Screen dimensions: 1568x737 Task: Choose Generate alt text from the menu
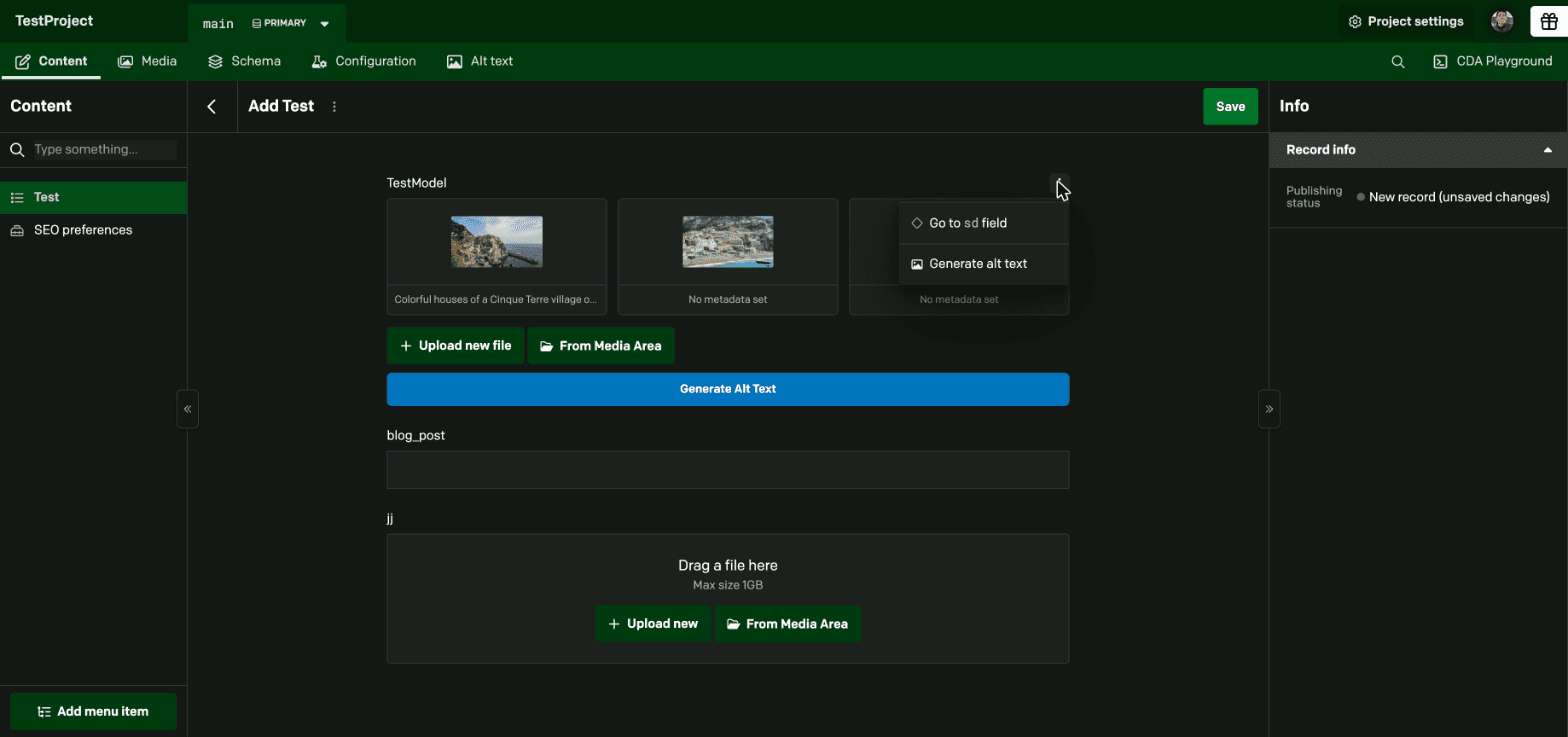tap(984, 264)
